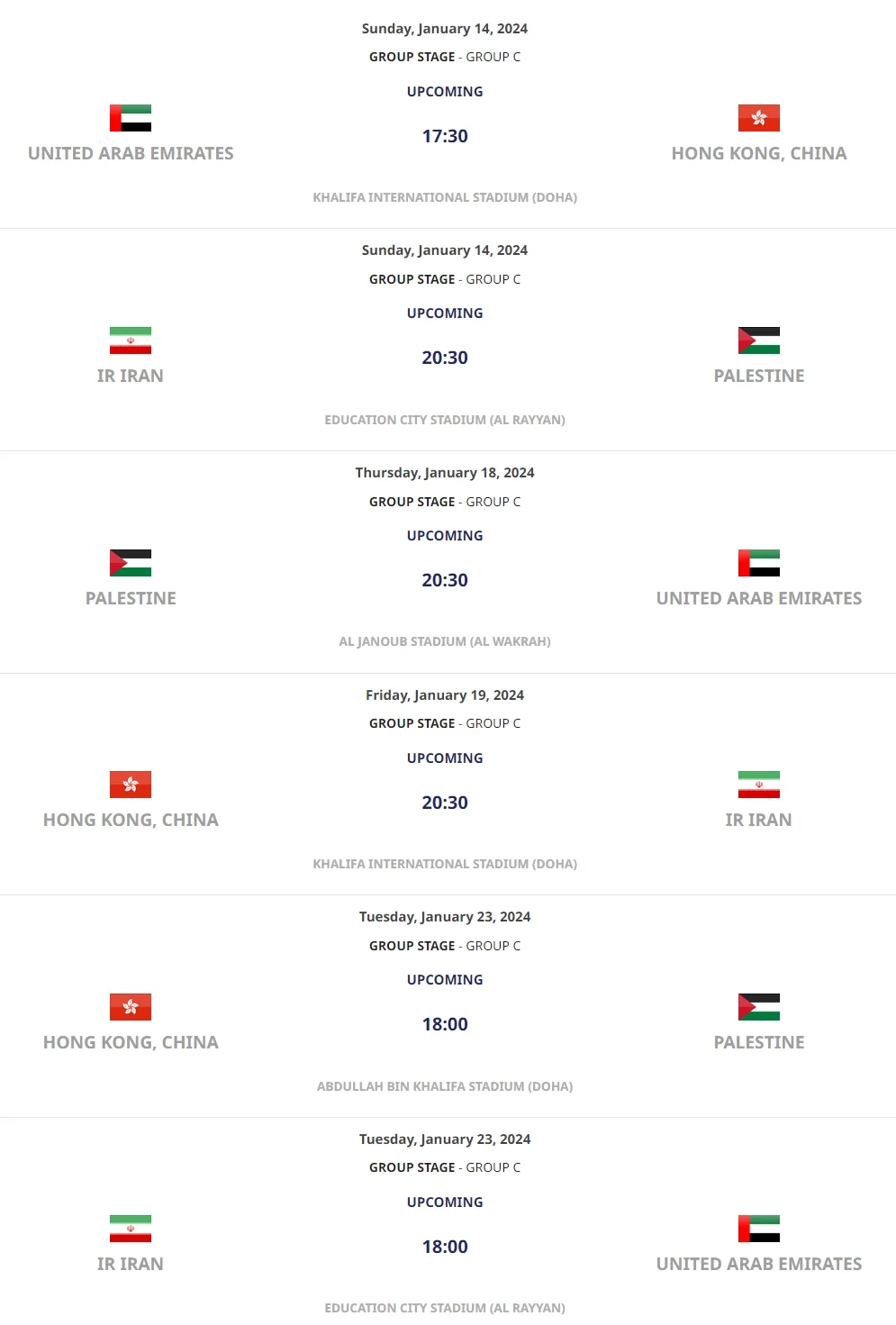The height and width of the screenshot is (1325, 896).
Task: Click UAE flag in the January 23 match against Iran
Action: [x=758, y=1229]
